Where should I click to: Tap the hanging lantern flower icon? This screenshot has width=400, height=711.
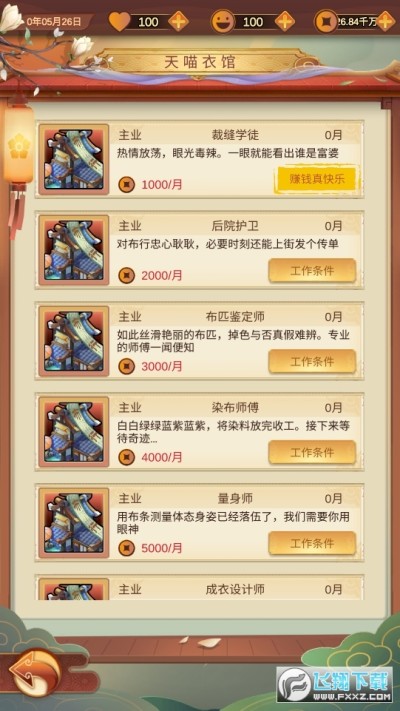pos(19,147)
